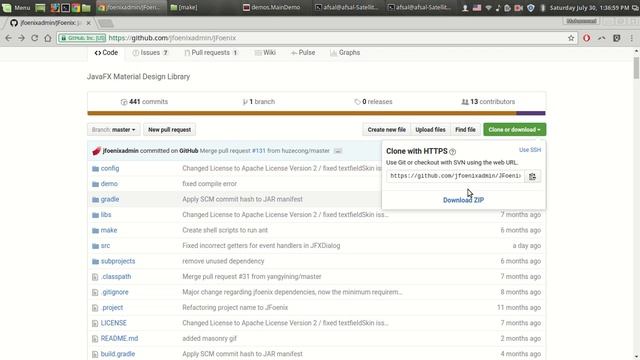Viewport: 640px width, 360px height.
Task: Click the keyboard layout flag icon
Action: pyautogui.click(x=477, y=8)
